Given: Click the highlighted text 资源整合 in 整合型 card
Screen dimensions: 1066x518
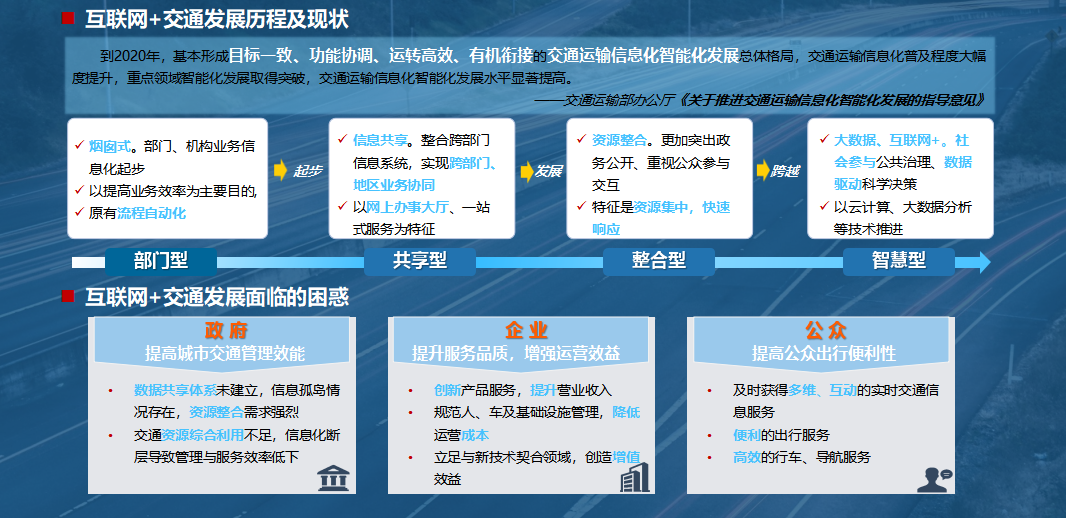Looking at the screenshot, I should point(619,141).
